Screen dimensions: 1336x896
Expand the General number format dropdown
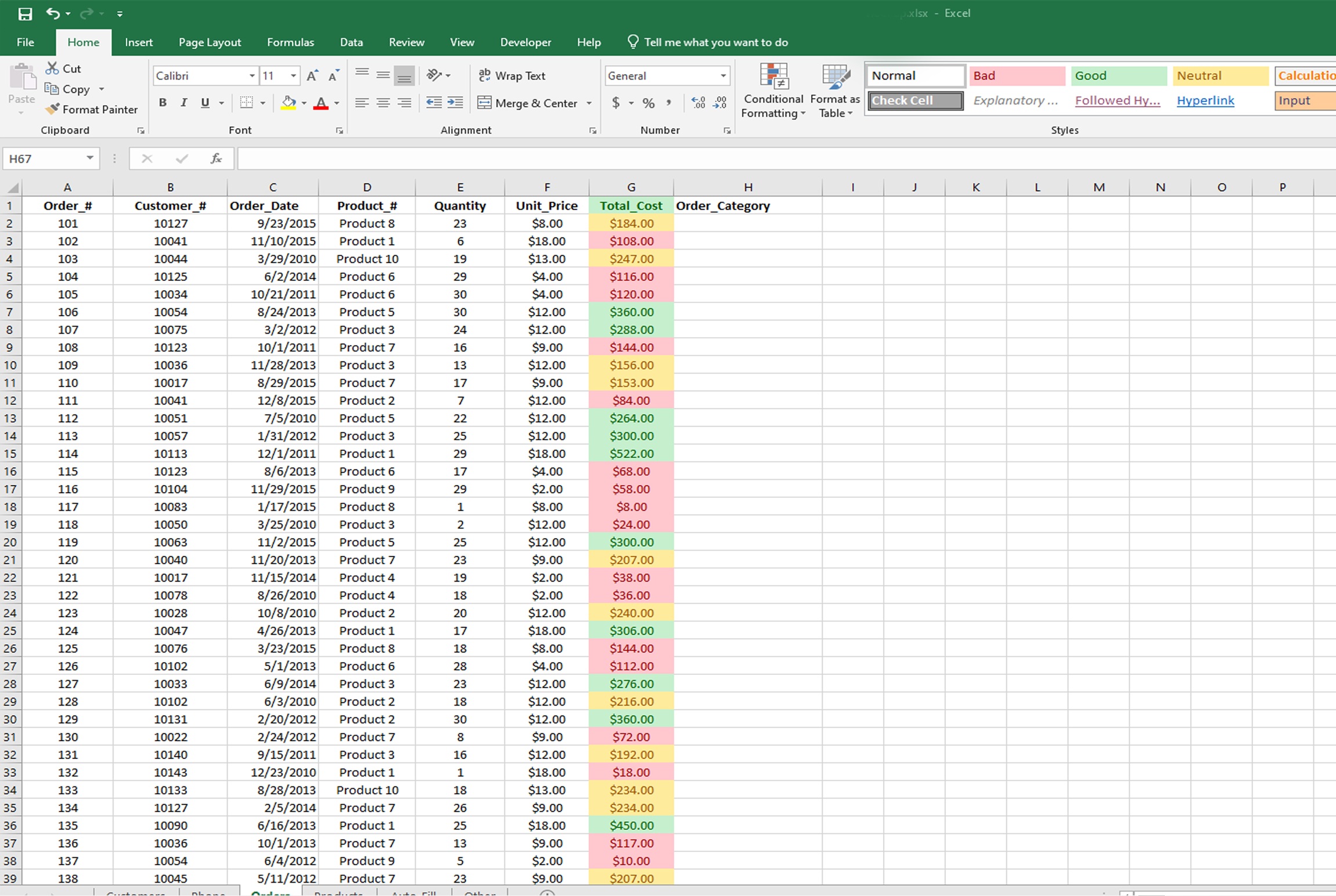tap(723, 76)
